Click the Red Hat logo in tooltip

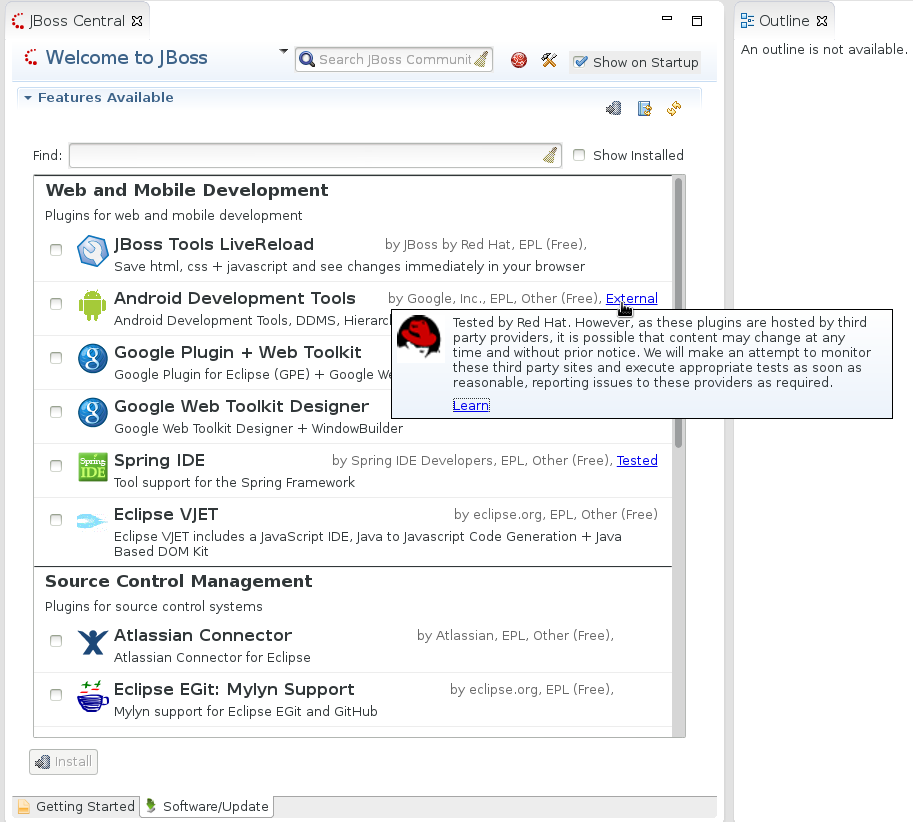click(419, 338)
